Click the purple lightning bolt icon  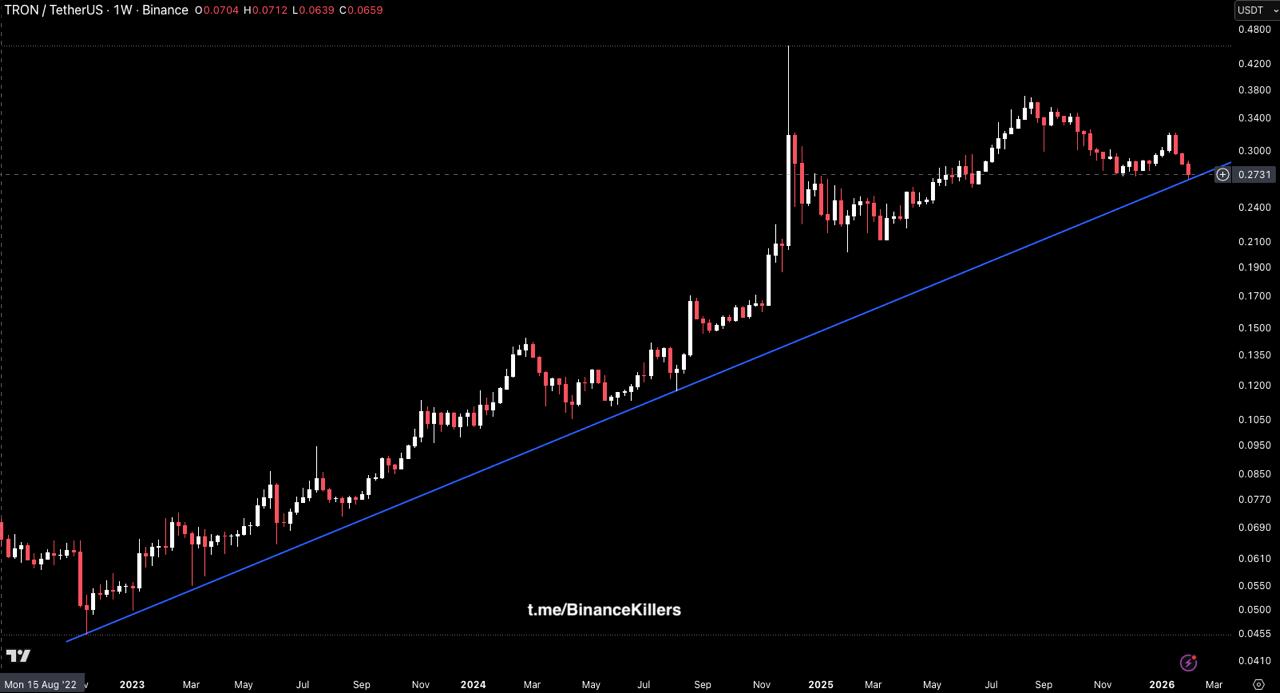coord(1188,662)
